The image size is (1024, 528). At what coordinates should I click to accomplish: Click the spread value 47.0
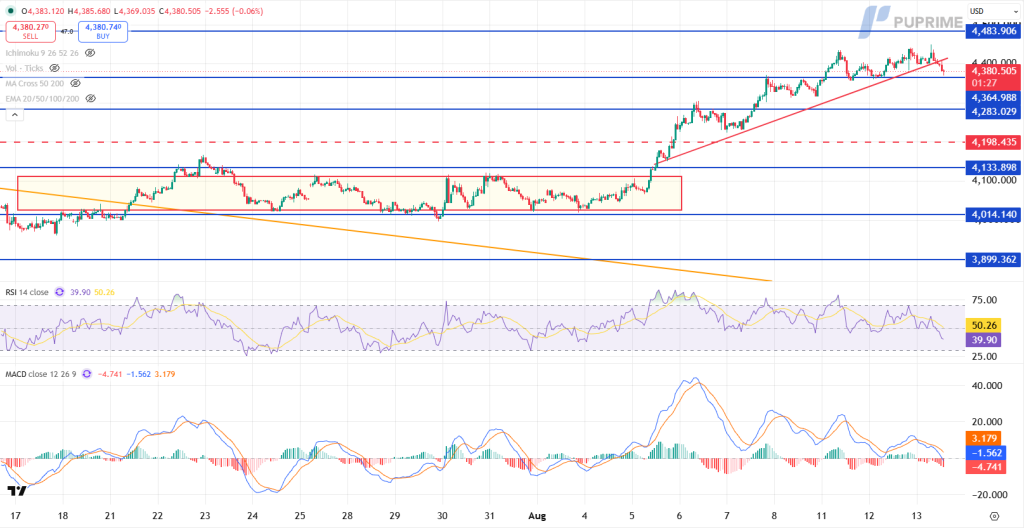coord(66,31)
